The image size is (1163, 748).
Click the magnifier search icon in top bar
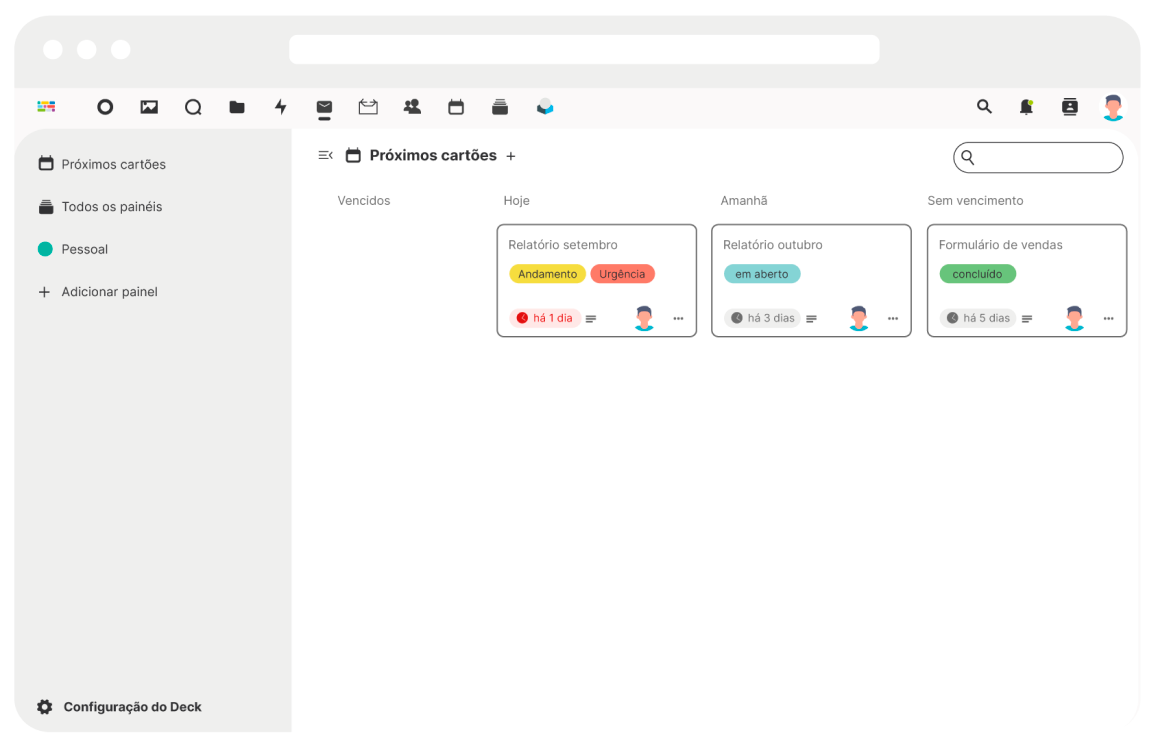pos(984,107)
